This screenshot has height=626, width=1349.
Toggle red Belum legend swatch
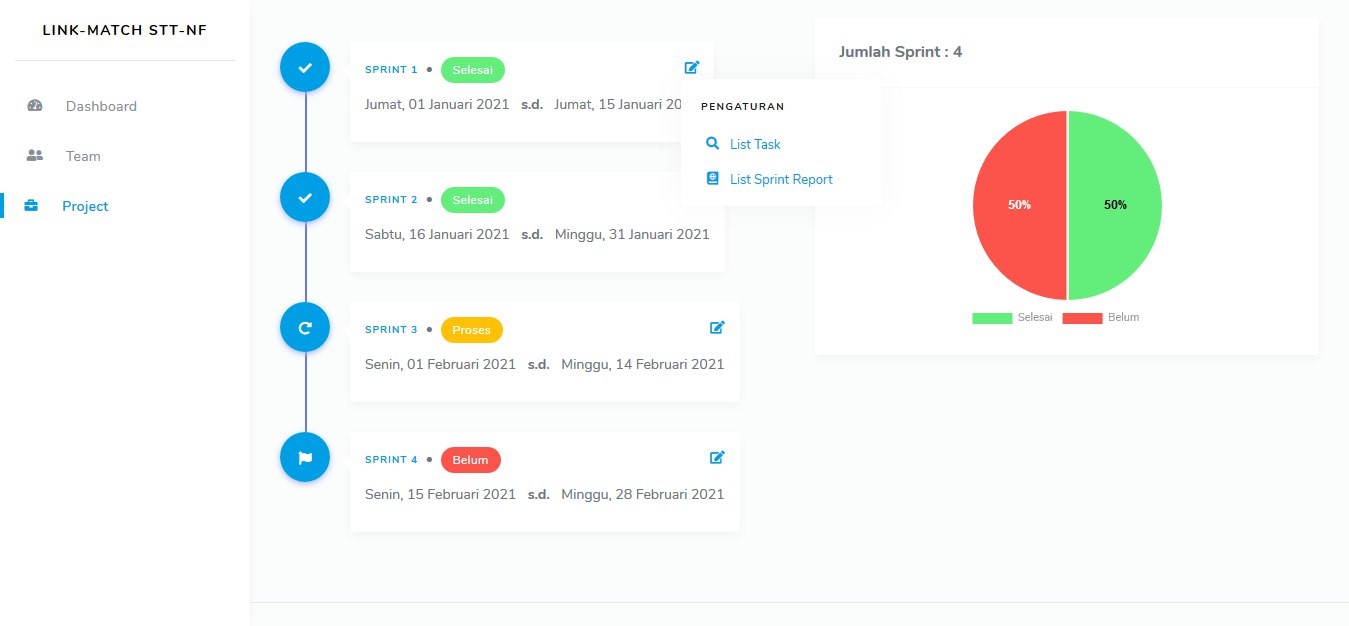(x=1082, y=318)
